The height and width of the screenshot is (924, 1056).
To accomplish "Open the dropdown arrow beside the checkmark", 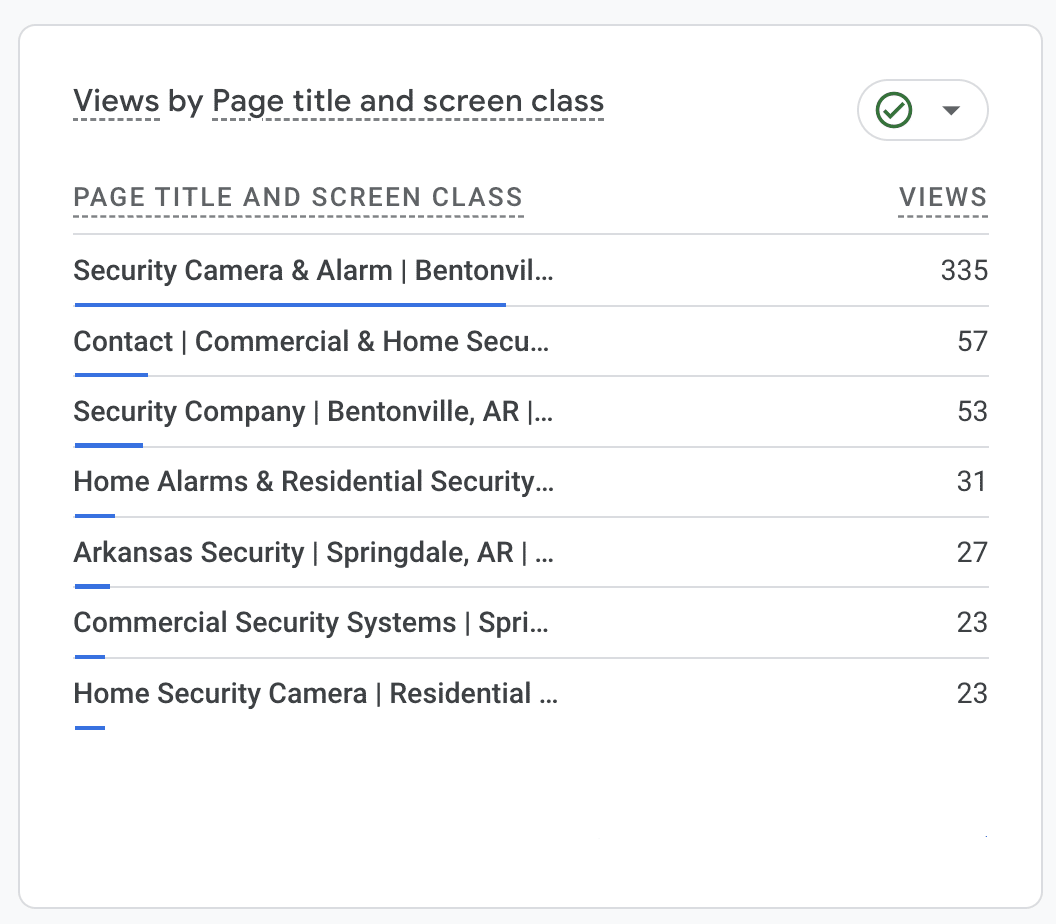I will pyautogui.click(x=951, y=110).
